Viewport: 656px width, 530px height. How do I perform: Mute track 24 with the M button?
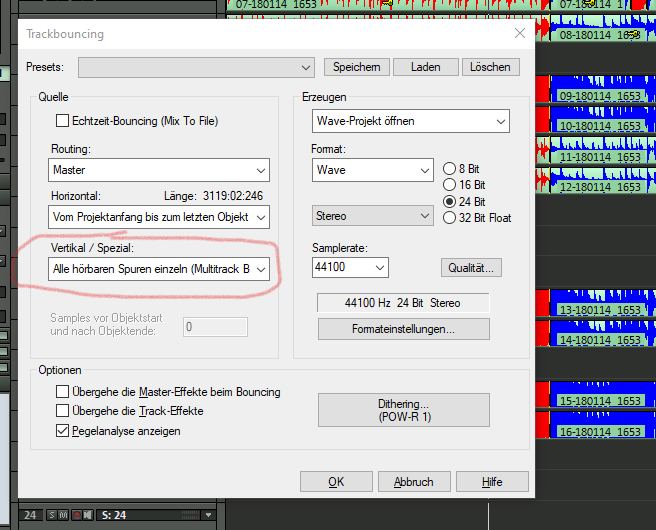63,515
